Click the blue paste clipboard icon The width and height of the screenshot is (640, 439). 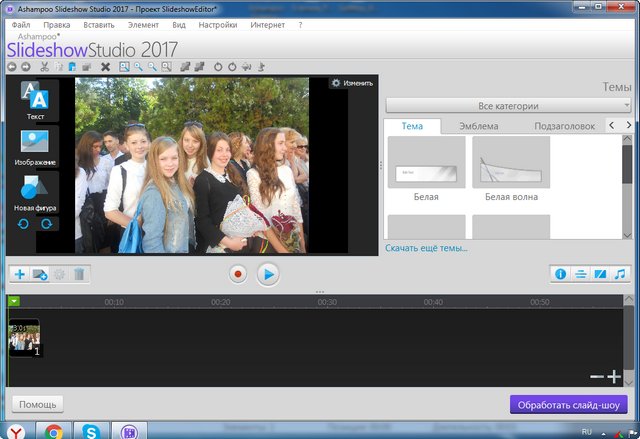coord(72,67)
